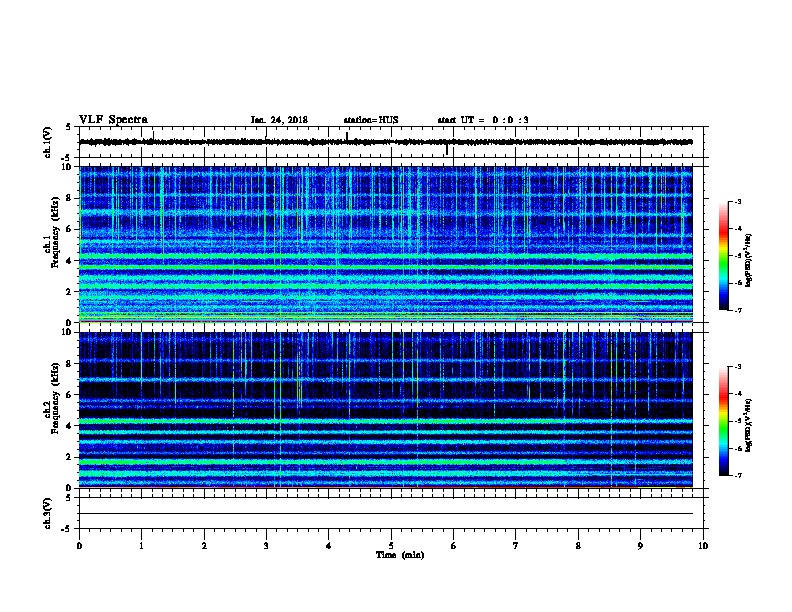792x612 pixels.
Task: Click the downward spike in ch.1 waveform
Action: click(x=447, y=150)
